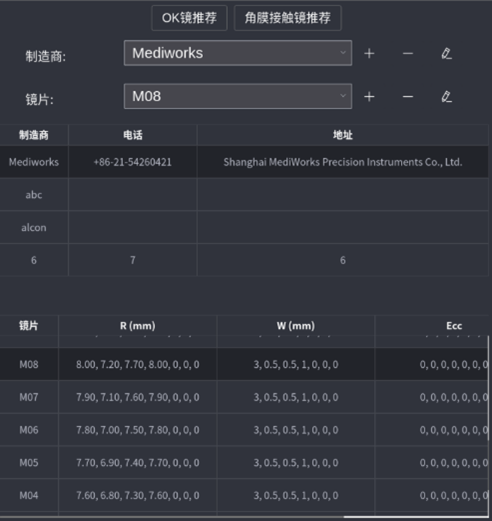Open the Mediworks manufacturer dropdown
This screenshot has width=492, height=521.
pyautogui.click(x=238, y=53)
